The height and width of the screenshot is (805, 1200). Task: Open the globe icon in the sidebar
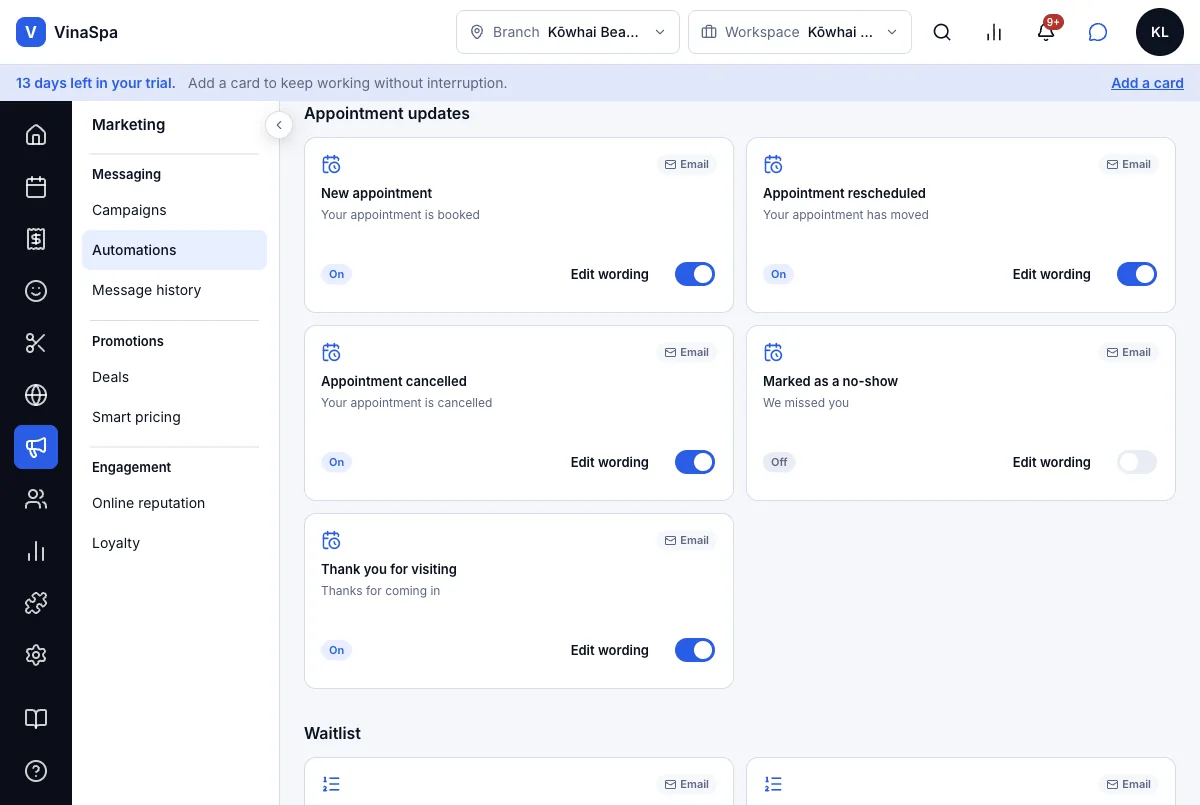point(36,395)
